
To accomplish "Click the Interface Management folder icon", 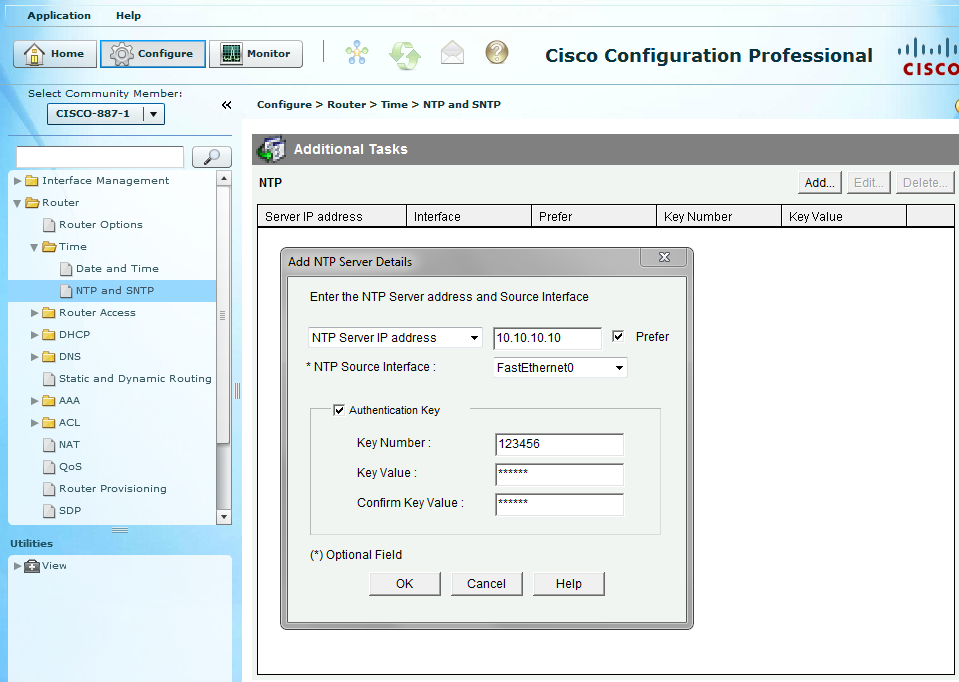I will click(x=32, y=180).
